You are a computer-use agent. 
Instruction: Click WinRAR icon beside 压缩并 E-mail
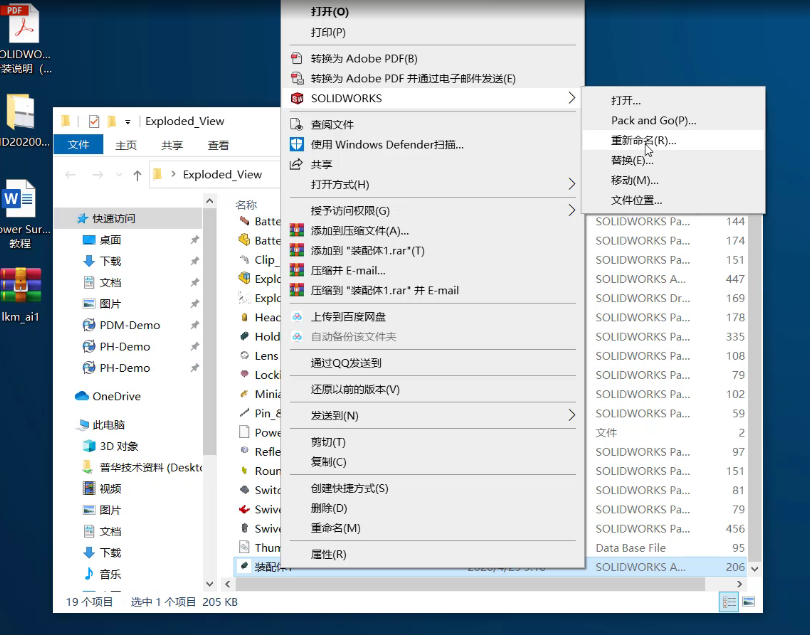point(297,270)
